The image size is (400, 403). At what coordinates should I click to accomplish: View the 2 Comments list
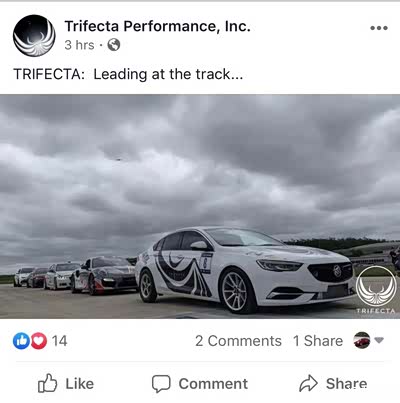click(238, 341)
